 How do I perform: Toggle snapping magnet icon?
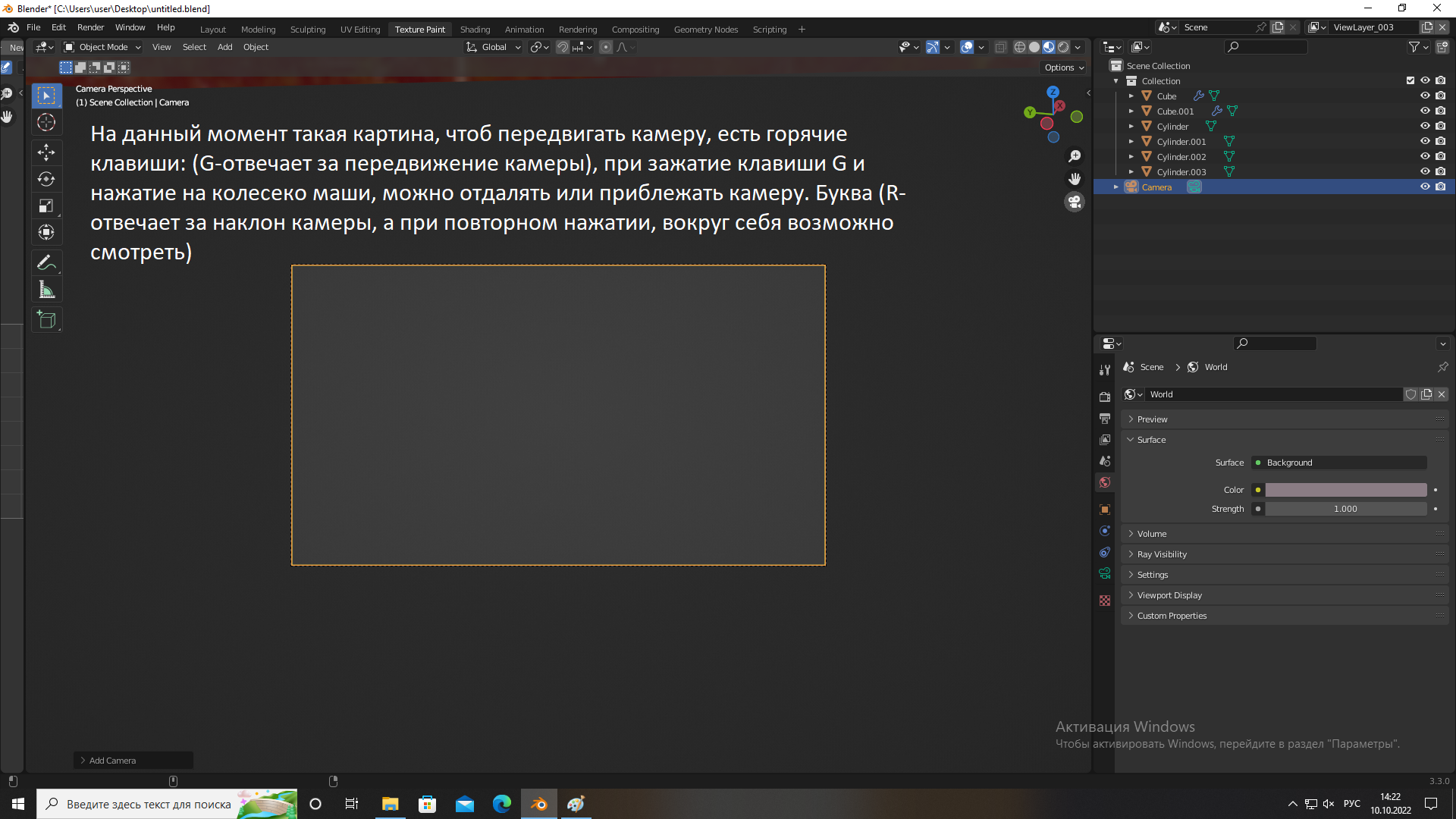[x=562, y=47]
